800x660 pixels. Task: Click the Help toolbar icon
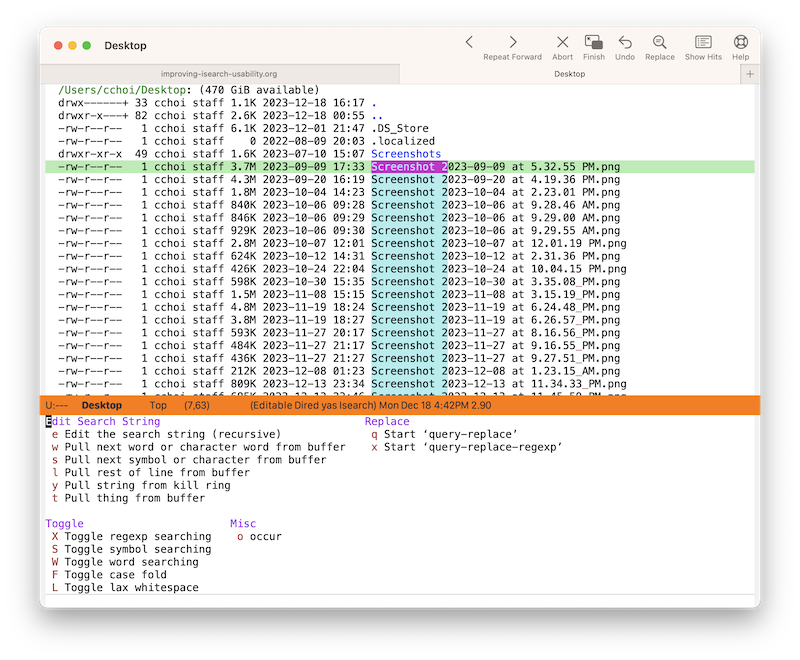[x=741, y=42]
